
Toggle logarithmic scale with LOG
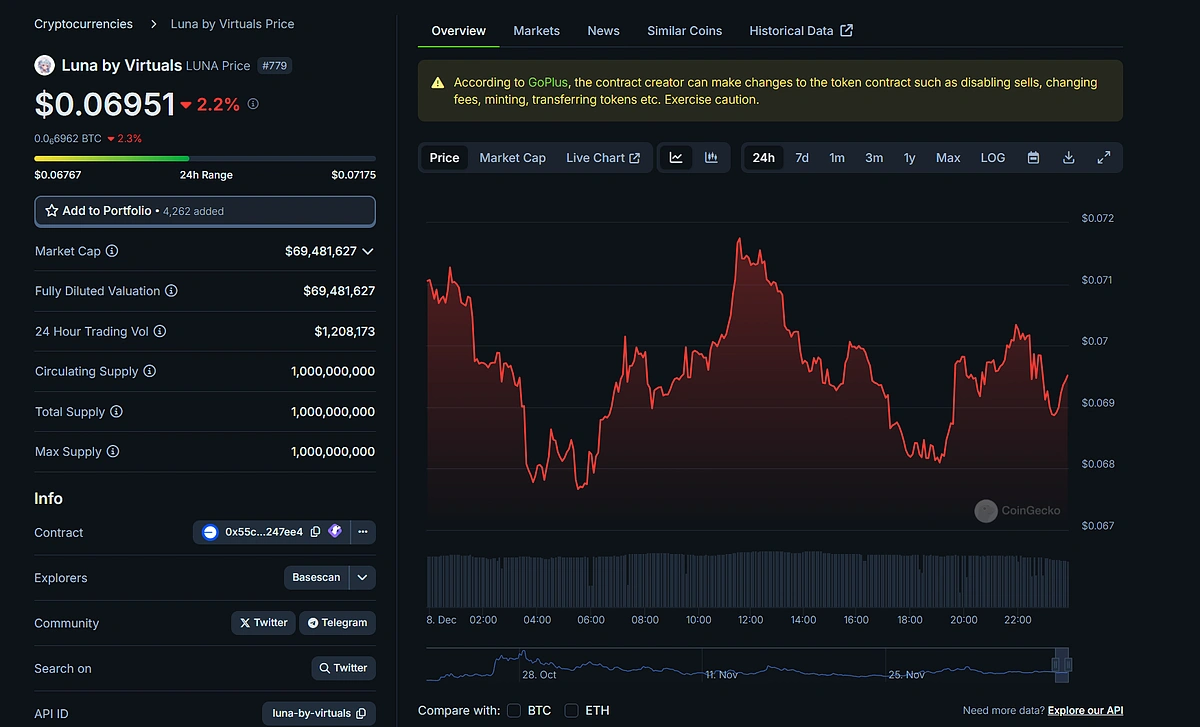(x=991, y=157)
